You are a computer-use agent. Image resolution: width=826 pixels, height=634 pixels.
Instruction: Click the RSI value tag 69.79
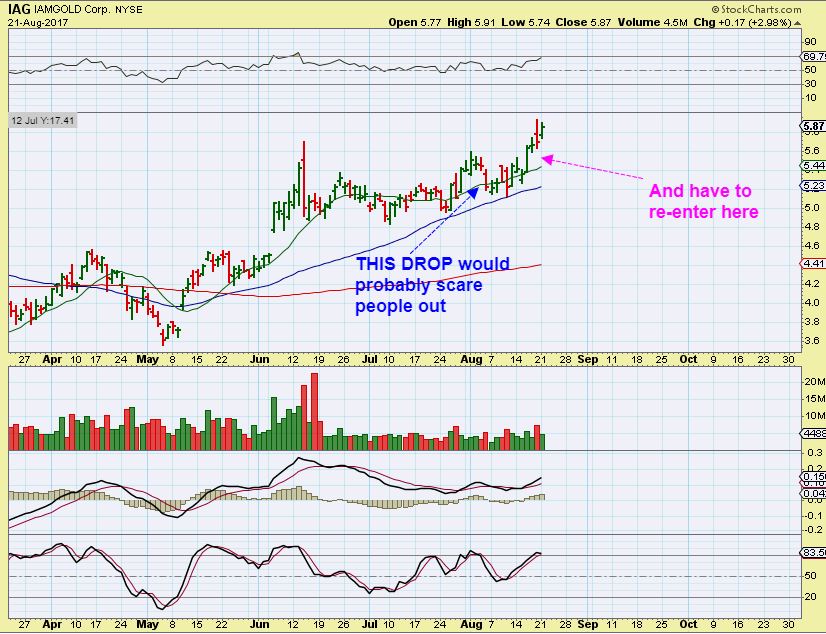coord(813,56)
